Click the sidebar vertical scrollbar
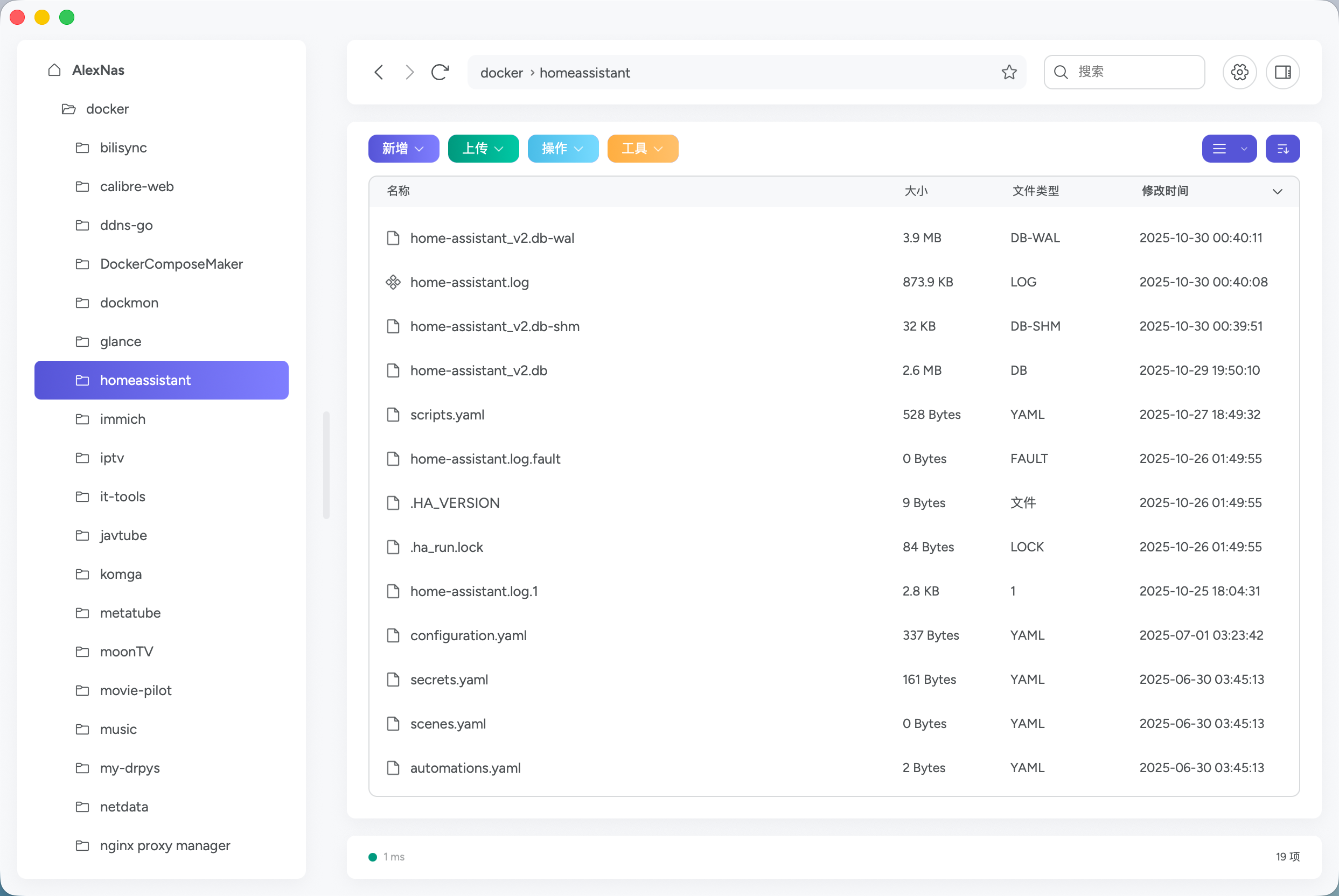The height and width of the screenshot is (896, 1339). point(326,465)
